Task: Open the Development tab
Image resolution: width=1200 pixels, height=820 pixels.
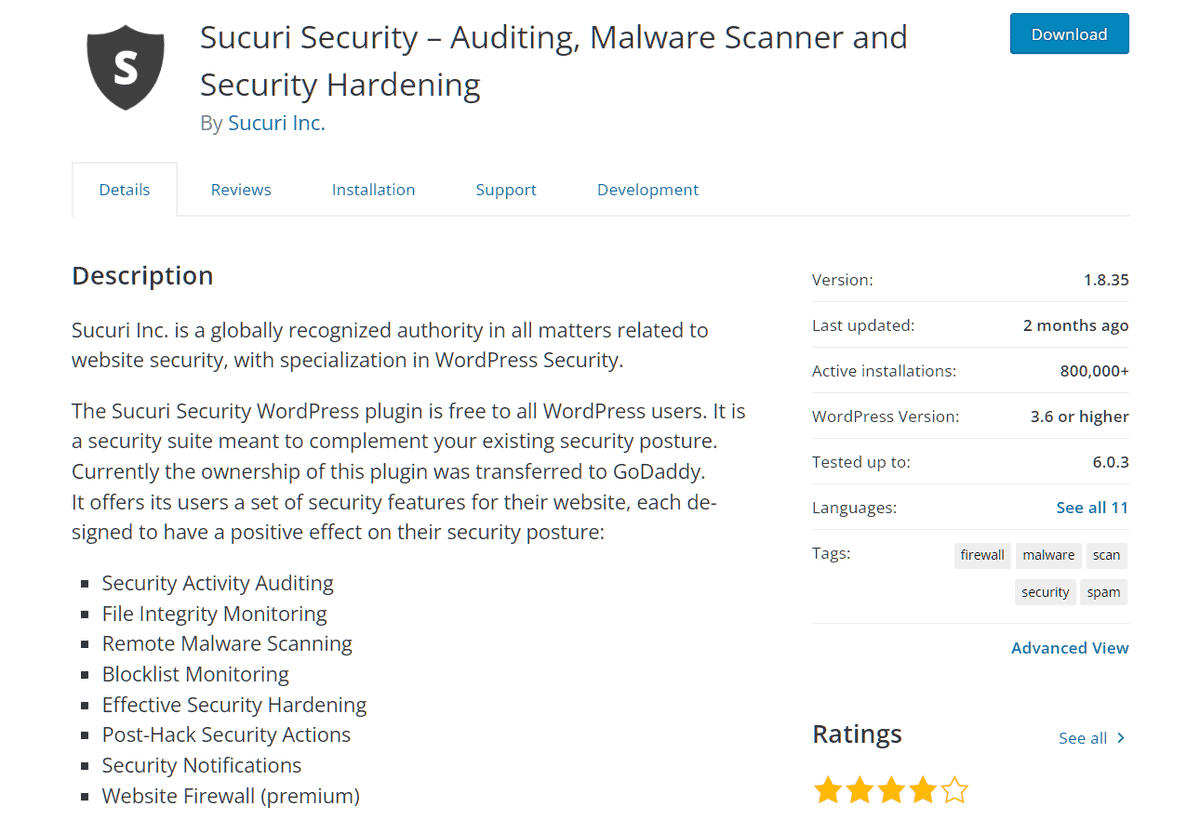Action: click(x=647, y=189)
